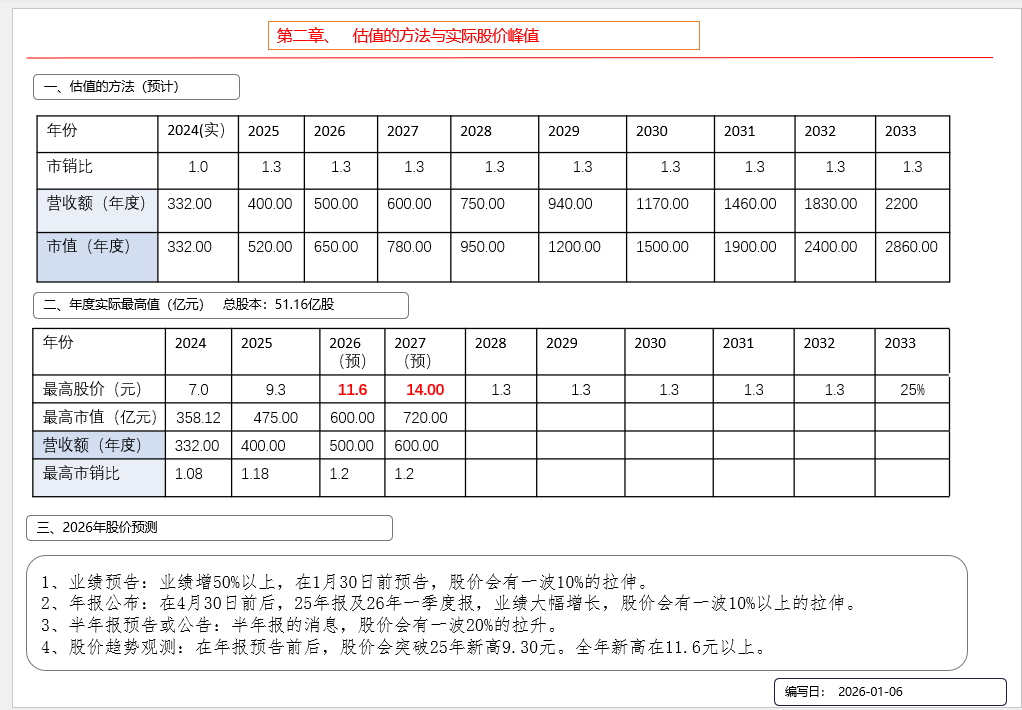Select header cell 2024(实) in first table
This screenshot has width=1022, height=710.
pyautogui.click(x=197, y=134)
